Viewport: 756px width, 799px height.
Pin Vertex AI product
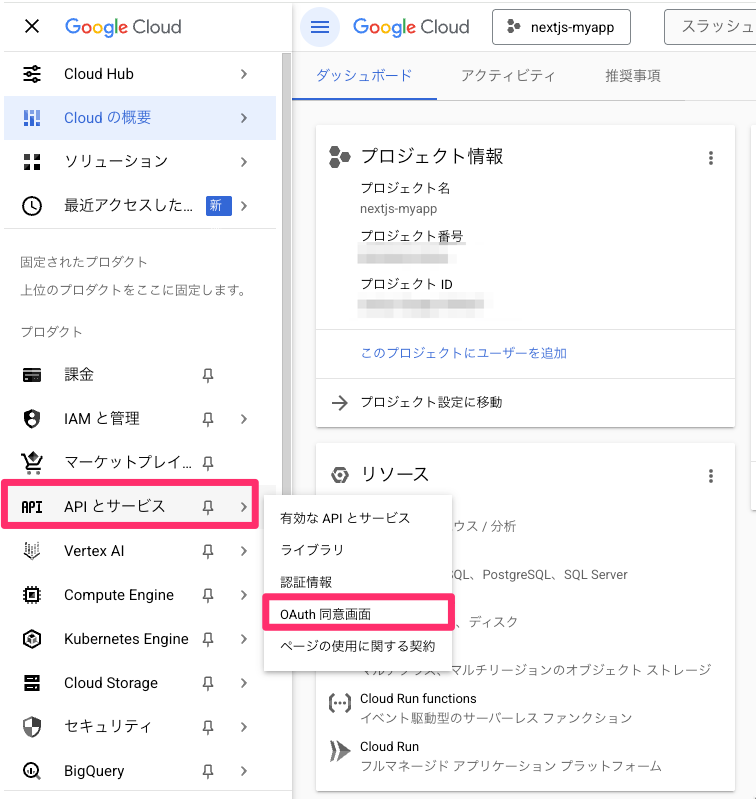point(208,551)
